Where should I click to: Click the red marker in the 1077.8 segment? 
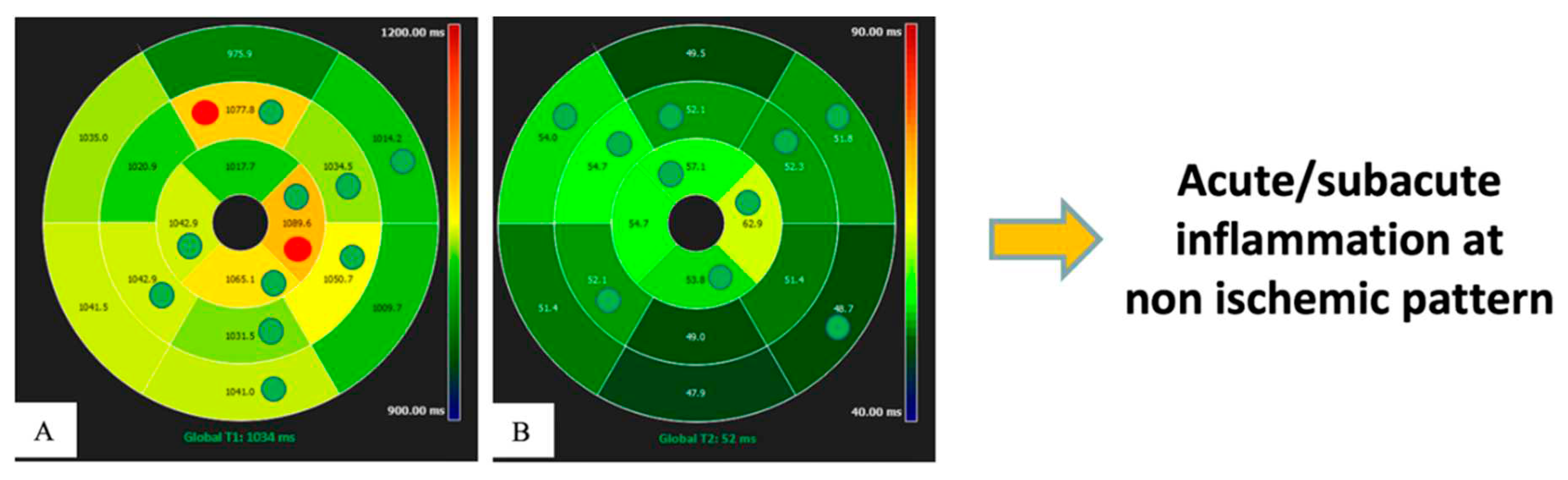205,112
